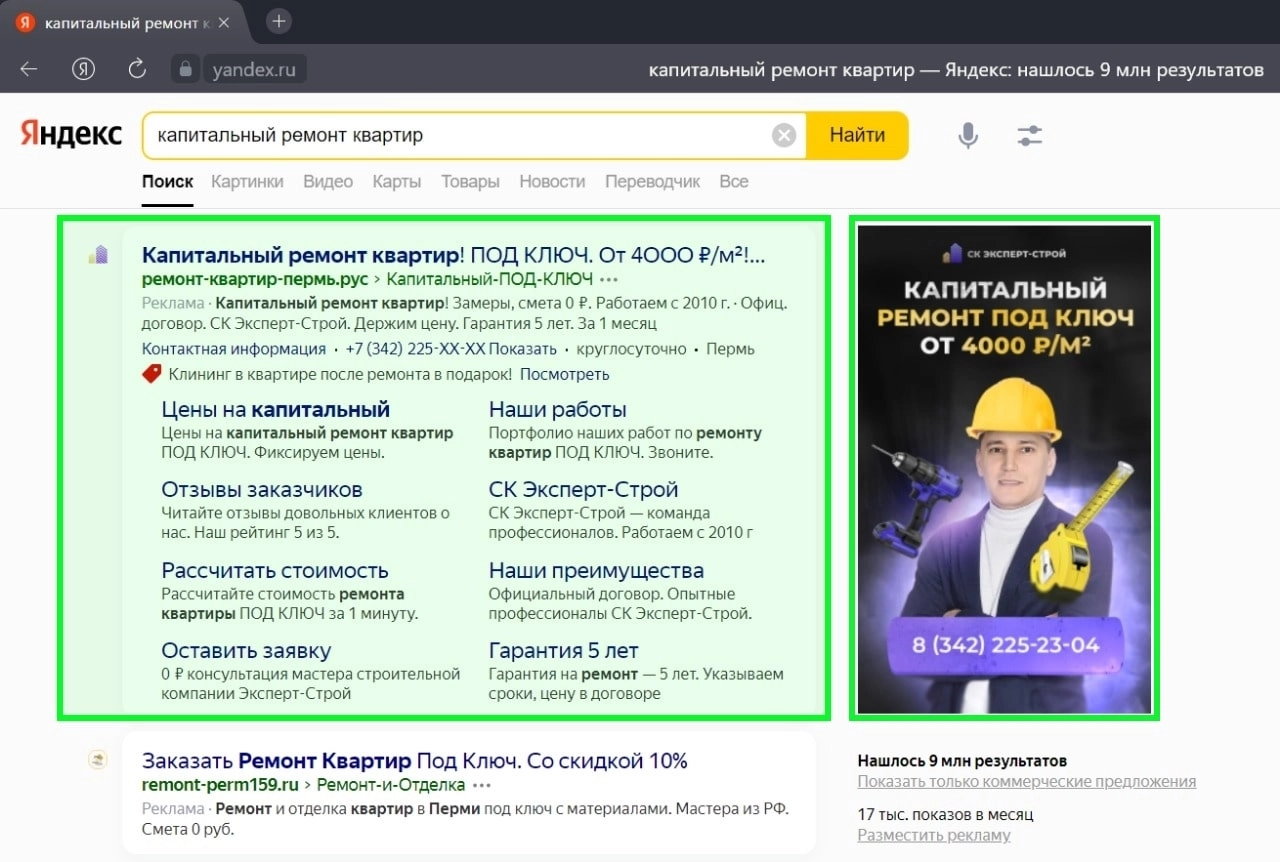Click the building favicon of first ad
The width and height of the screenshot is (1280, 862).
pyautogui.click(x=98, y=254)
